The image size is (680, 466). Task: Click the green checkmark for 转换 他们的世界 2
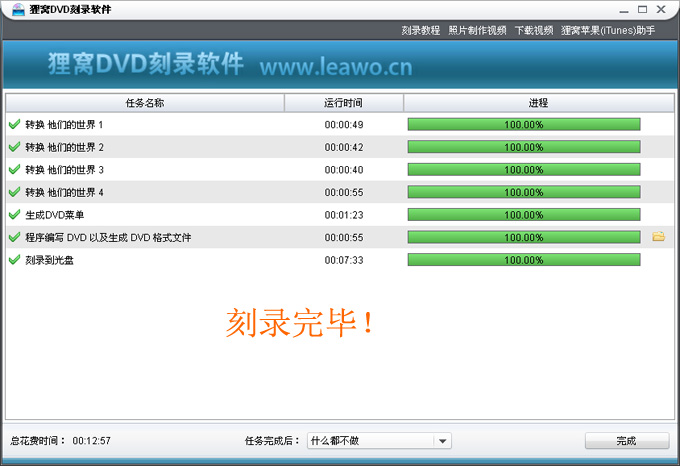pyautogui.click(x=15, y=147)
